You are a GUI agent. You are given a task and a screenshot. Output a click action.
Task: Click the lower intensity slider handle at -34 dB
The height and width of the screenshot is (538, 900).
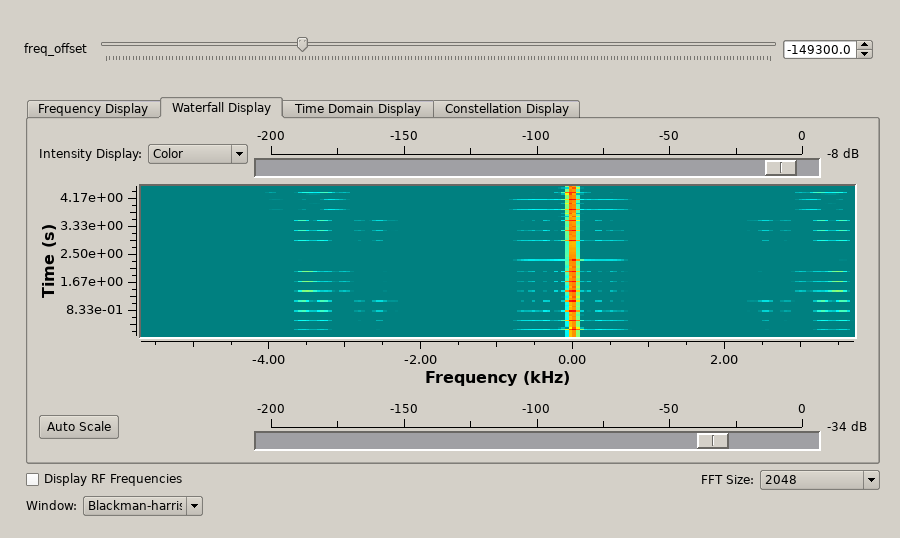712,440
